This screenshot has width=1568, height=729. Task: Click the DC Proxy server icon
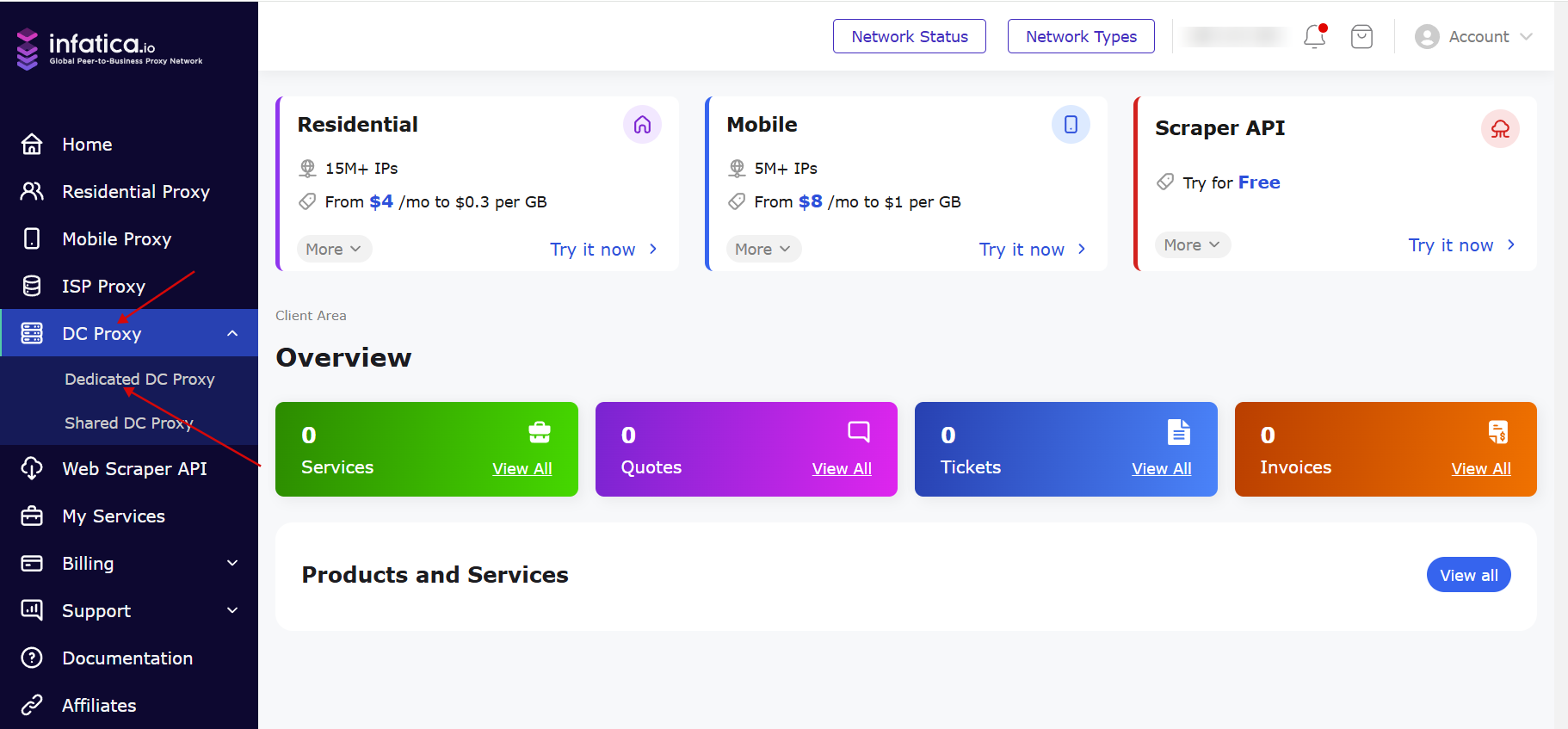click(x=32, y=333)
